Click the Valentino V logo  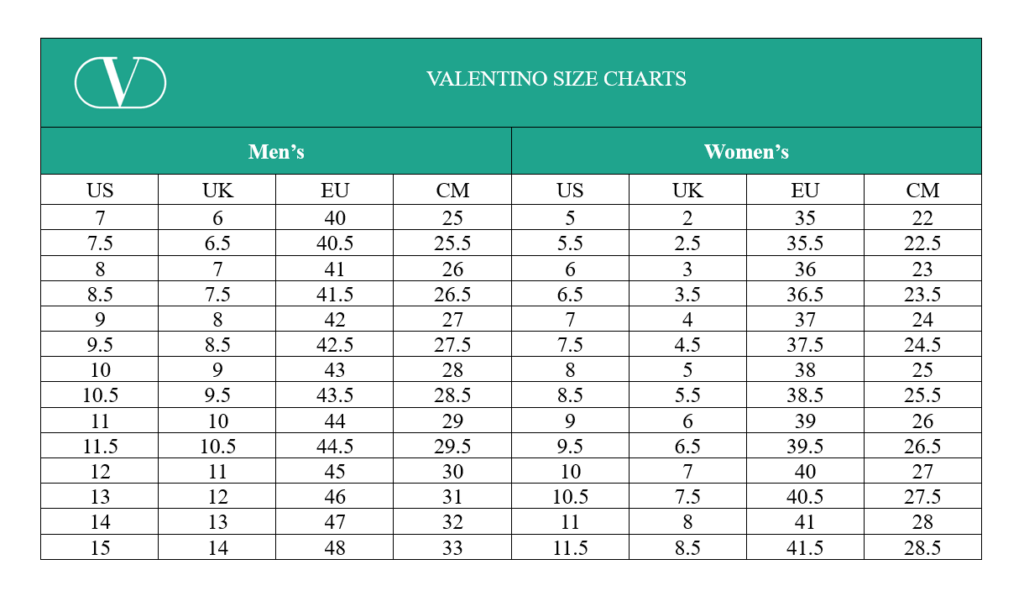click(x=120, y=82)
